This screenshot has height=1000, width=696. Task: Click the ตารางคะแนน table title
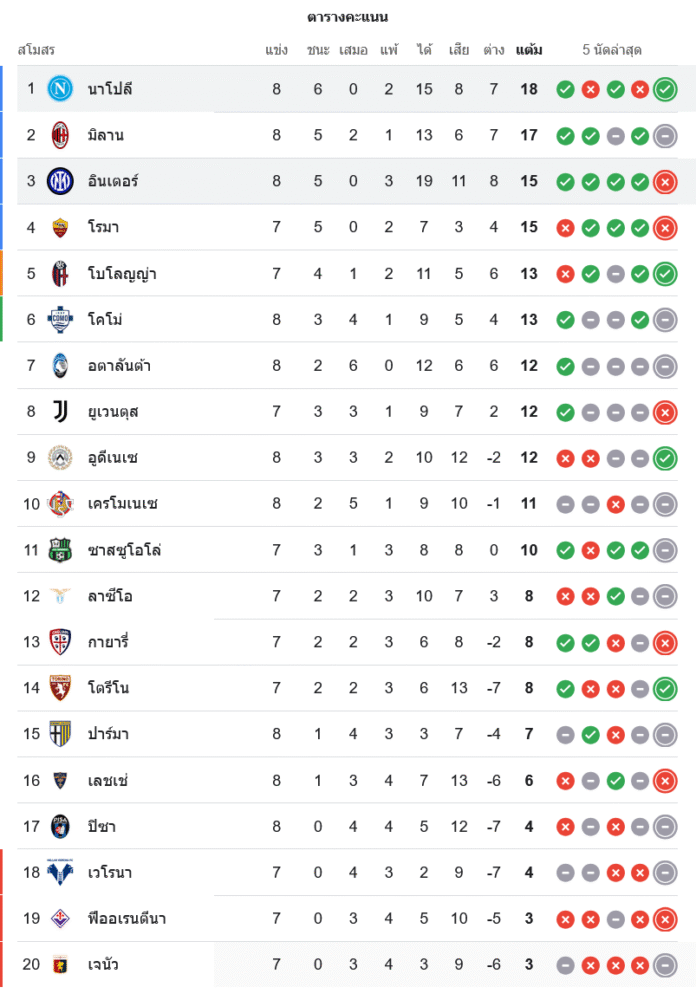348,18
